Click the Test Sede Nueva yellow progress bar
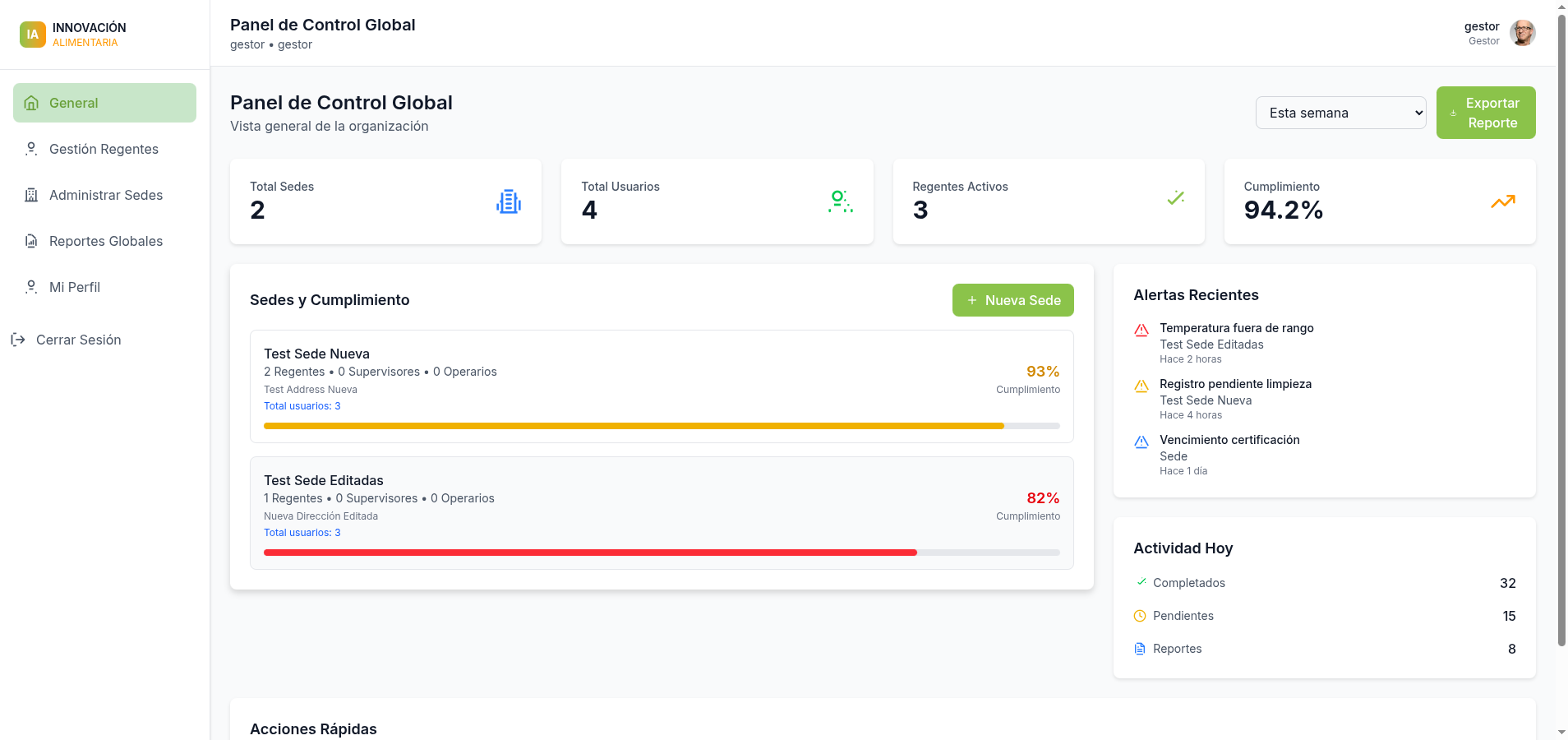The width and height of the screenshot is (1568, 740). click(x=633, y=426)
